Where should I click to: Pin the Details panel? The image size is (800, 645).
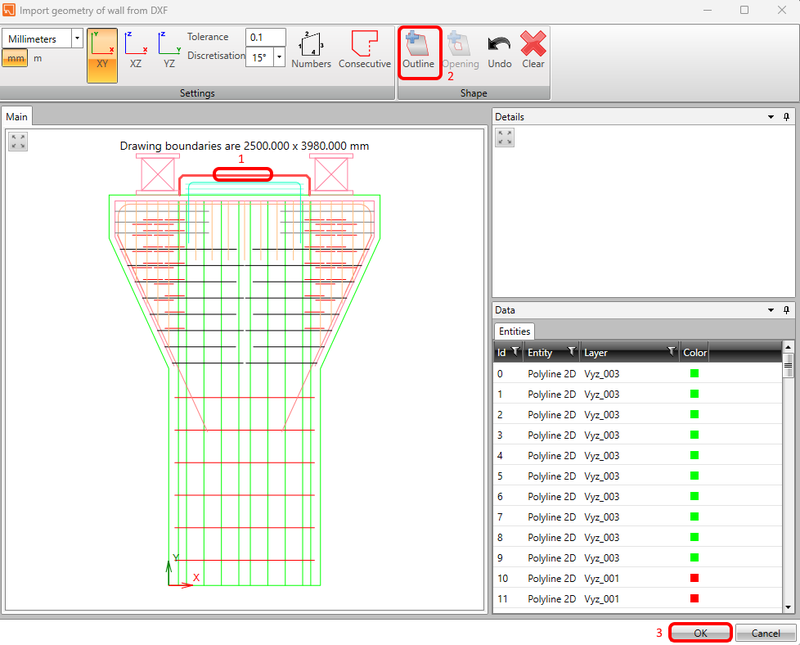(786, 116)
